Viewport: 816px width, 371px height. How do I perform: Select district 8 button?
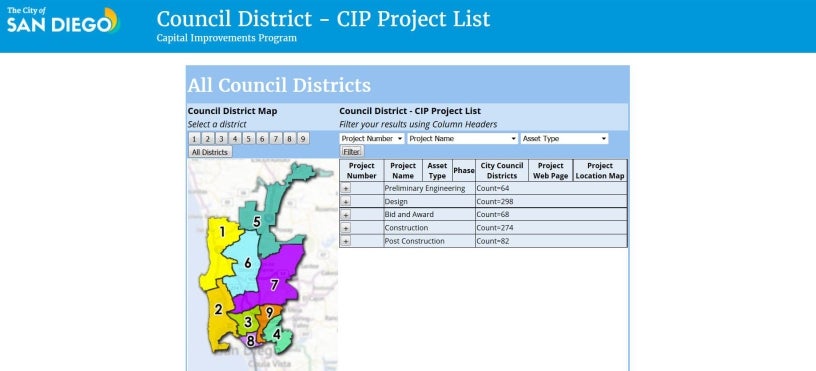coord(289,138)
